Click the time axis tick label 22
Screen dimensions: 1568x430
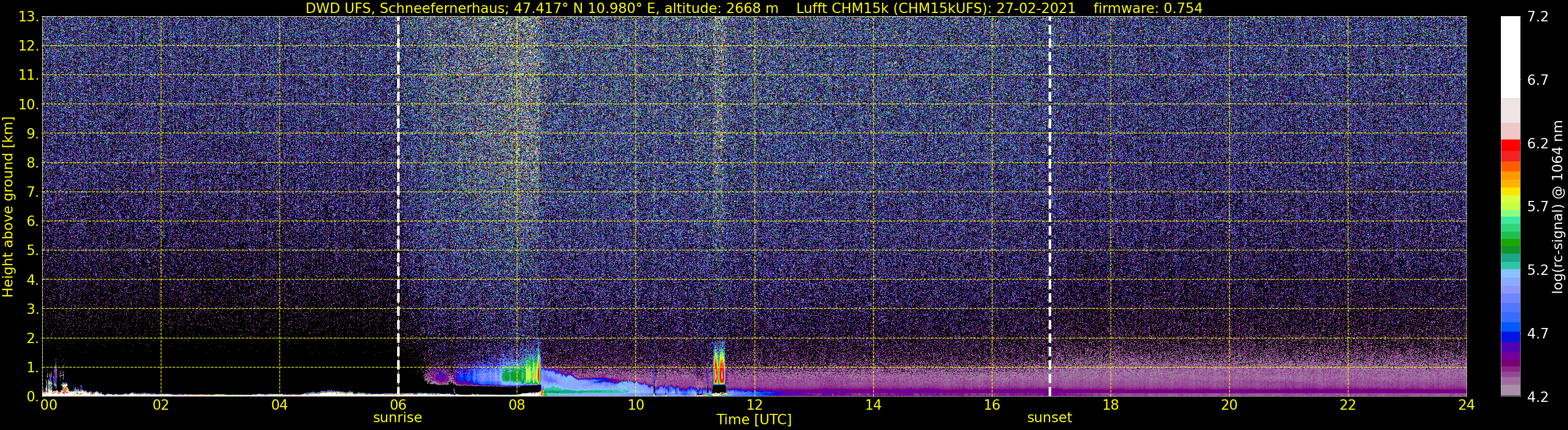pyautogui.click(x=1348, y=405)
